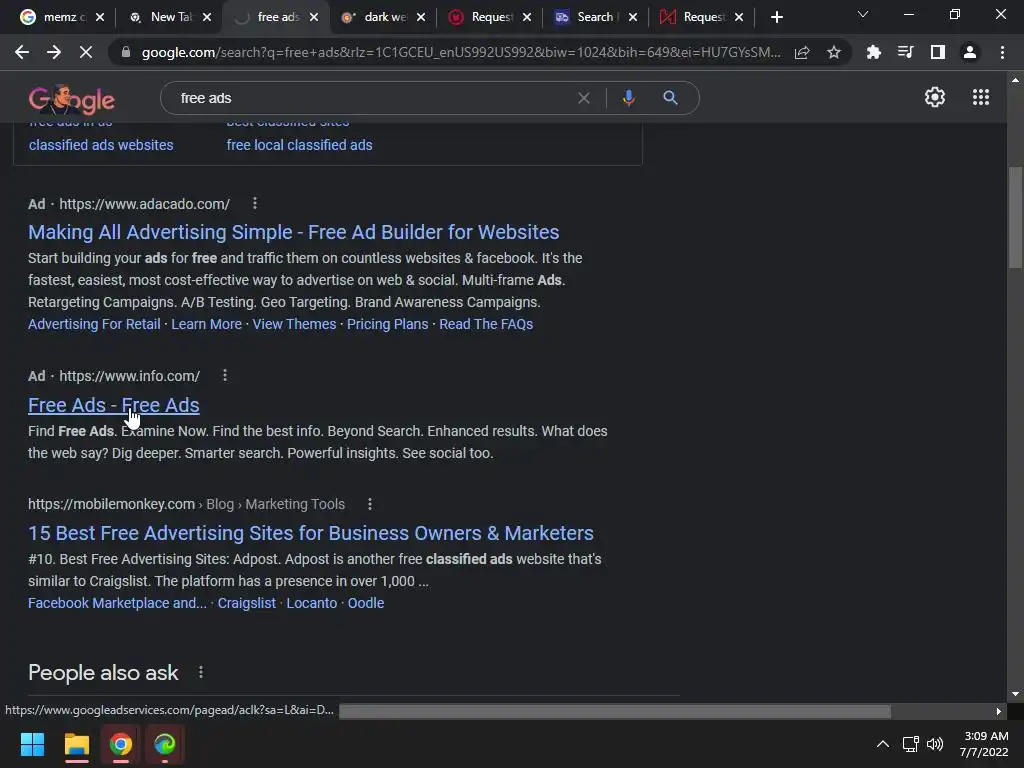
Task: Open the Windows Start menu
Action: pyautogui.click(x=32, y=744)
